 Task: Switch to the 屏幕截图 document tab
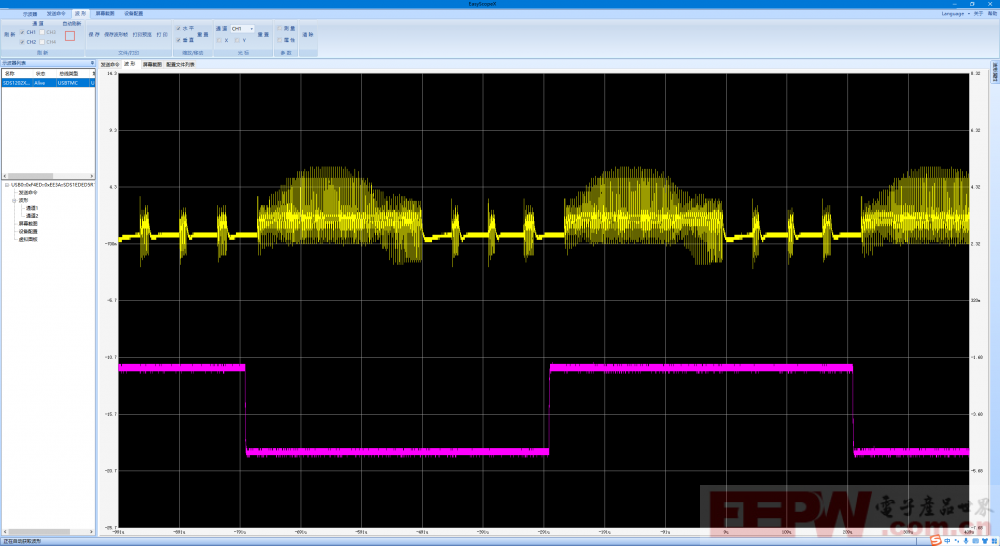coord(152,64)
